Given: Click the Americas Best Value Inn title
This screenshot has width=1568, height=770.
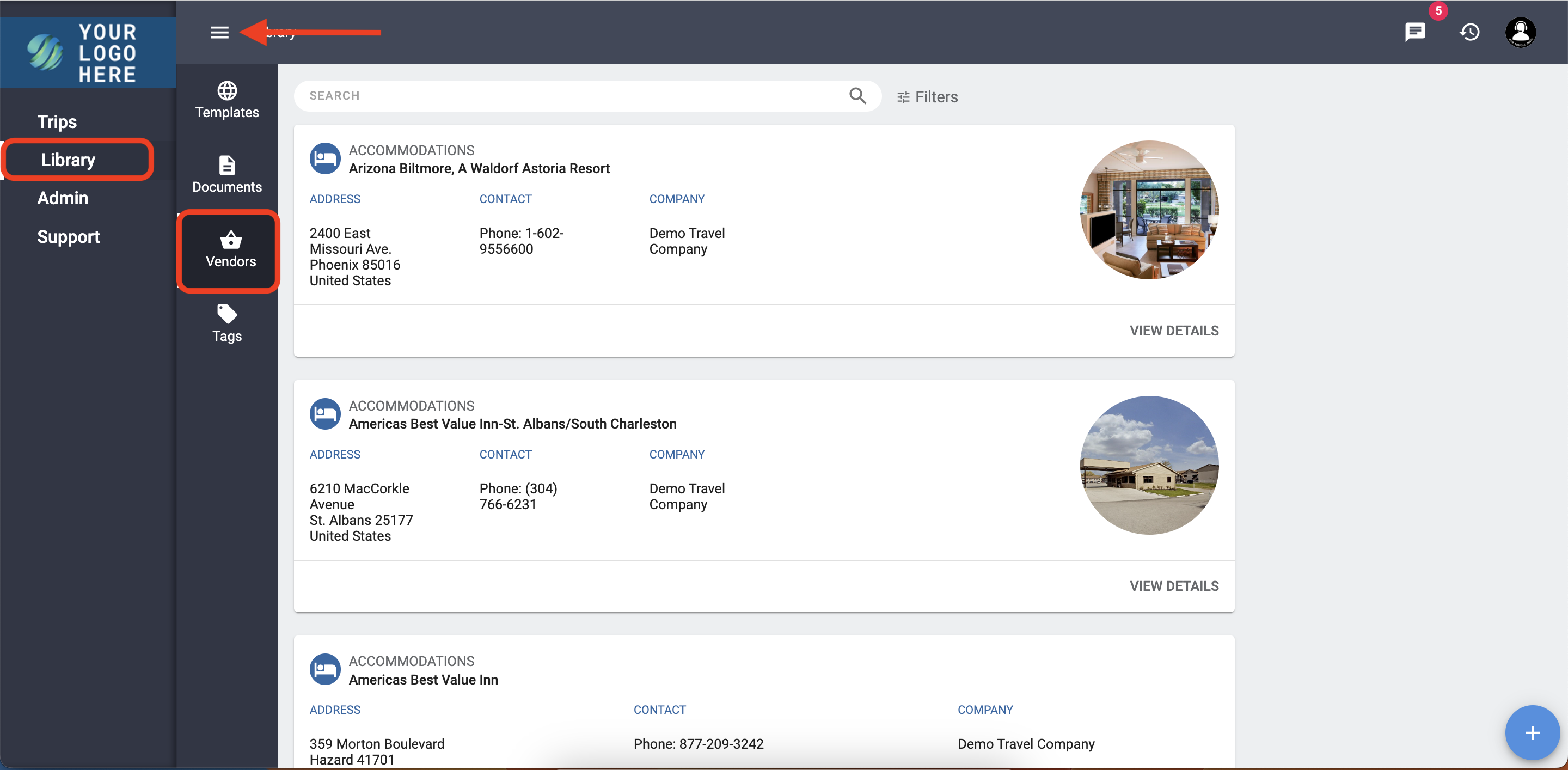Looking at the screenshot, I should (x=423, y=679).
